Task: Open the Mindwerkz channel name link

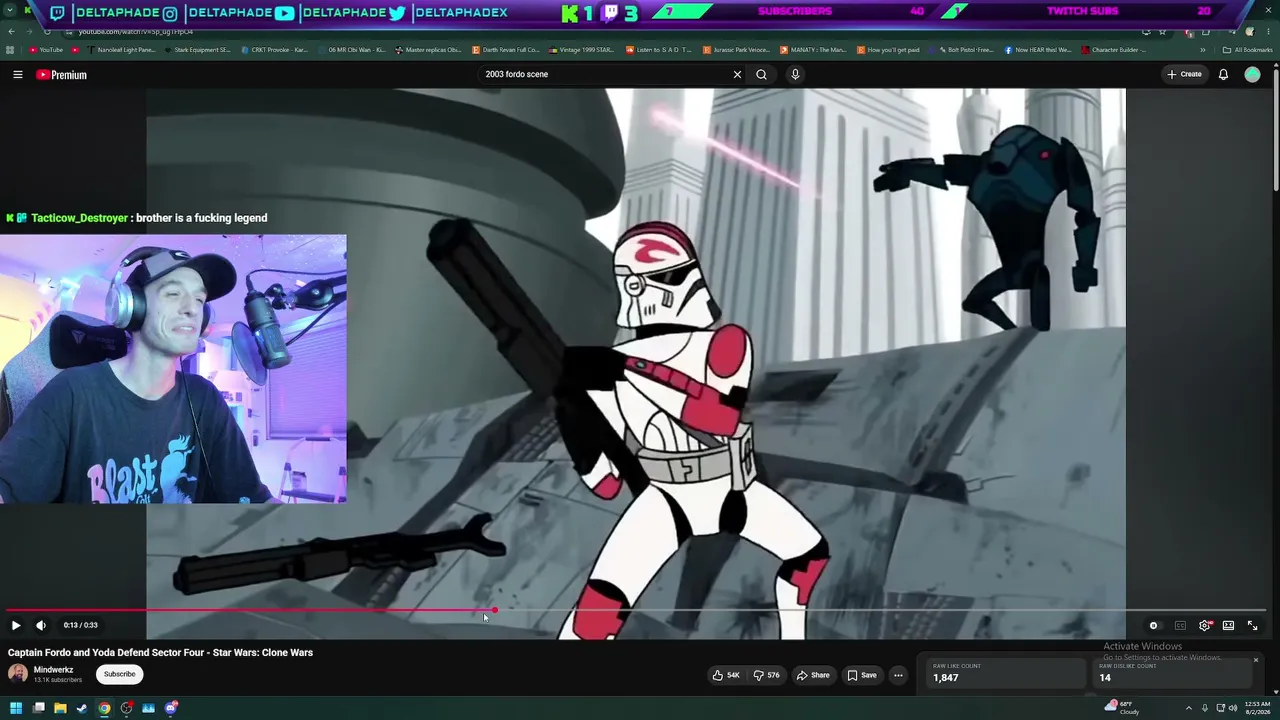Action: [53, 670]
